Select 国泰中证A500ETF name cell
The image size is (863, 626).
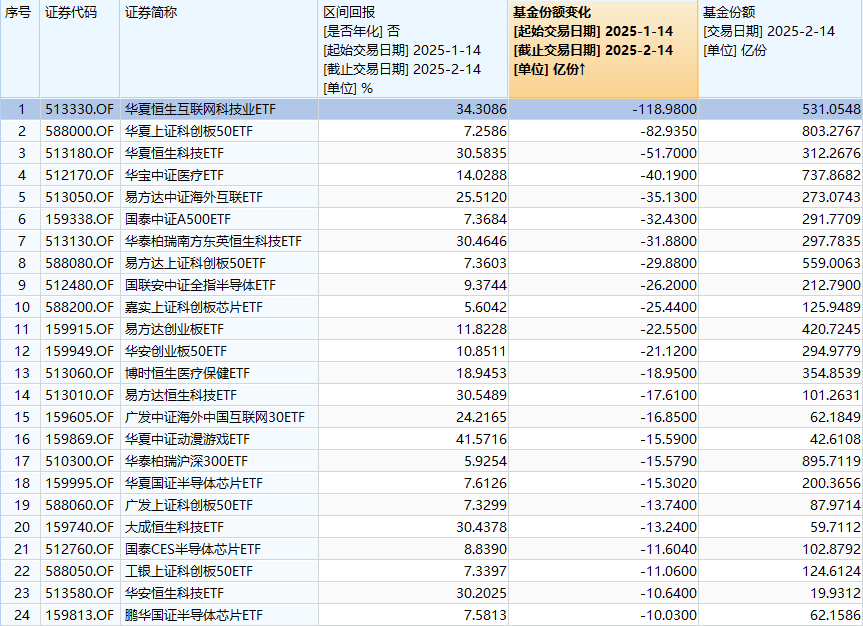[219, 219]
